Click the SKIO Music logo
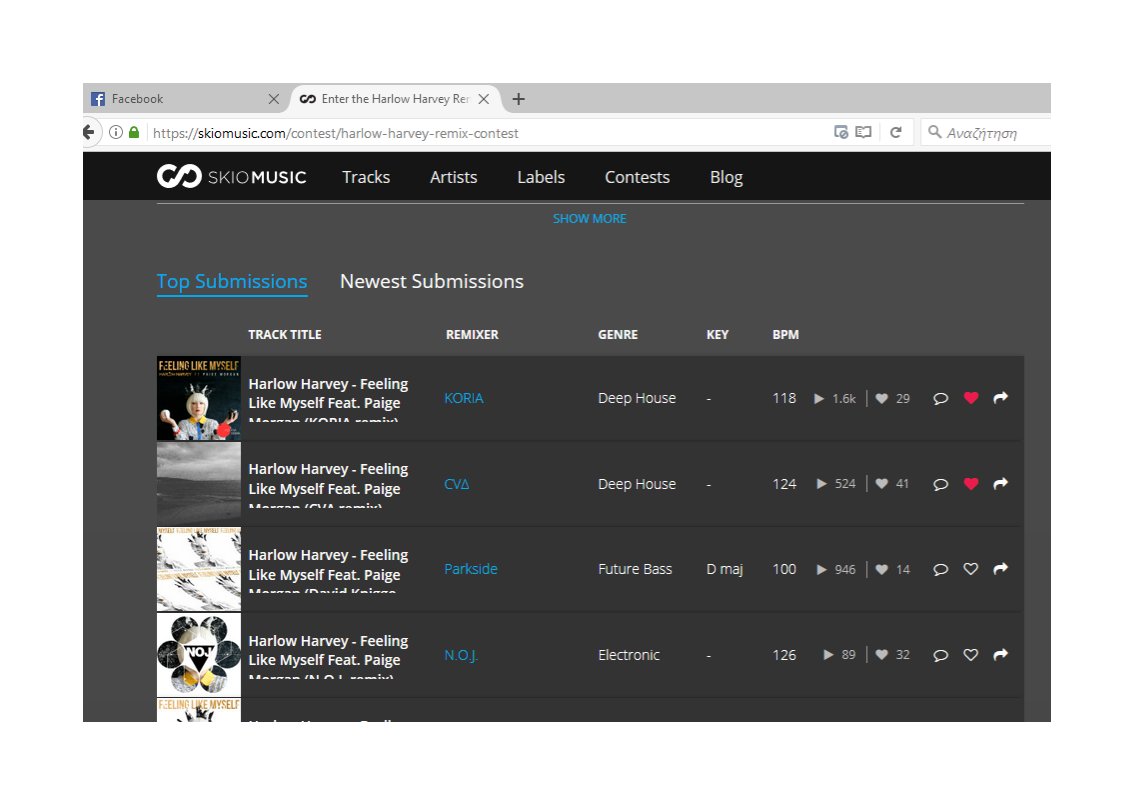The height and width of the screenshot is (793, 1122). (231, 177)
